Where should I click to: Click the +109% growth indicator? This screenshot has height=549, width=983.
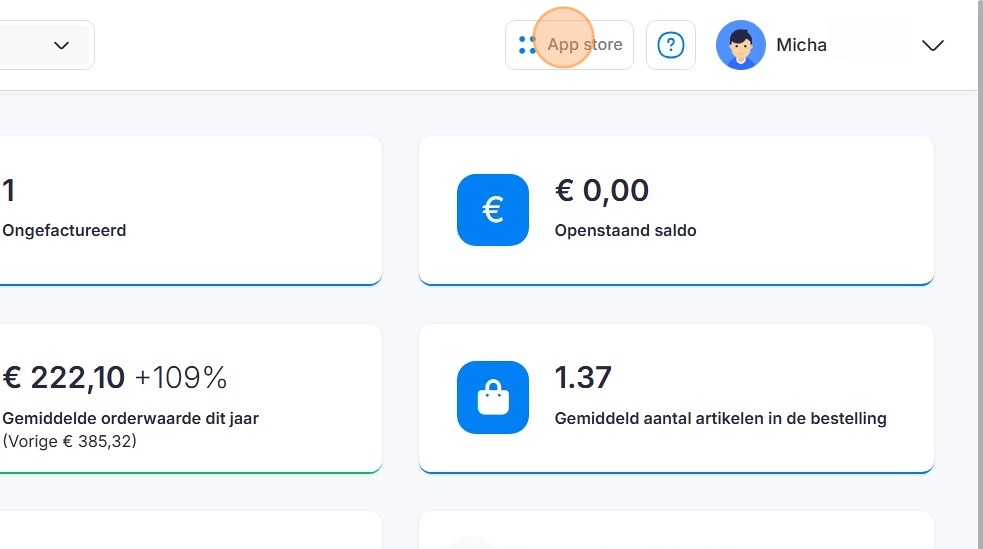pyautogui.click(x=181, y=377)
